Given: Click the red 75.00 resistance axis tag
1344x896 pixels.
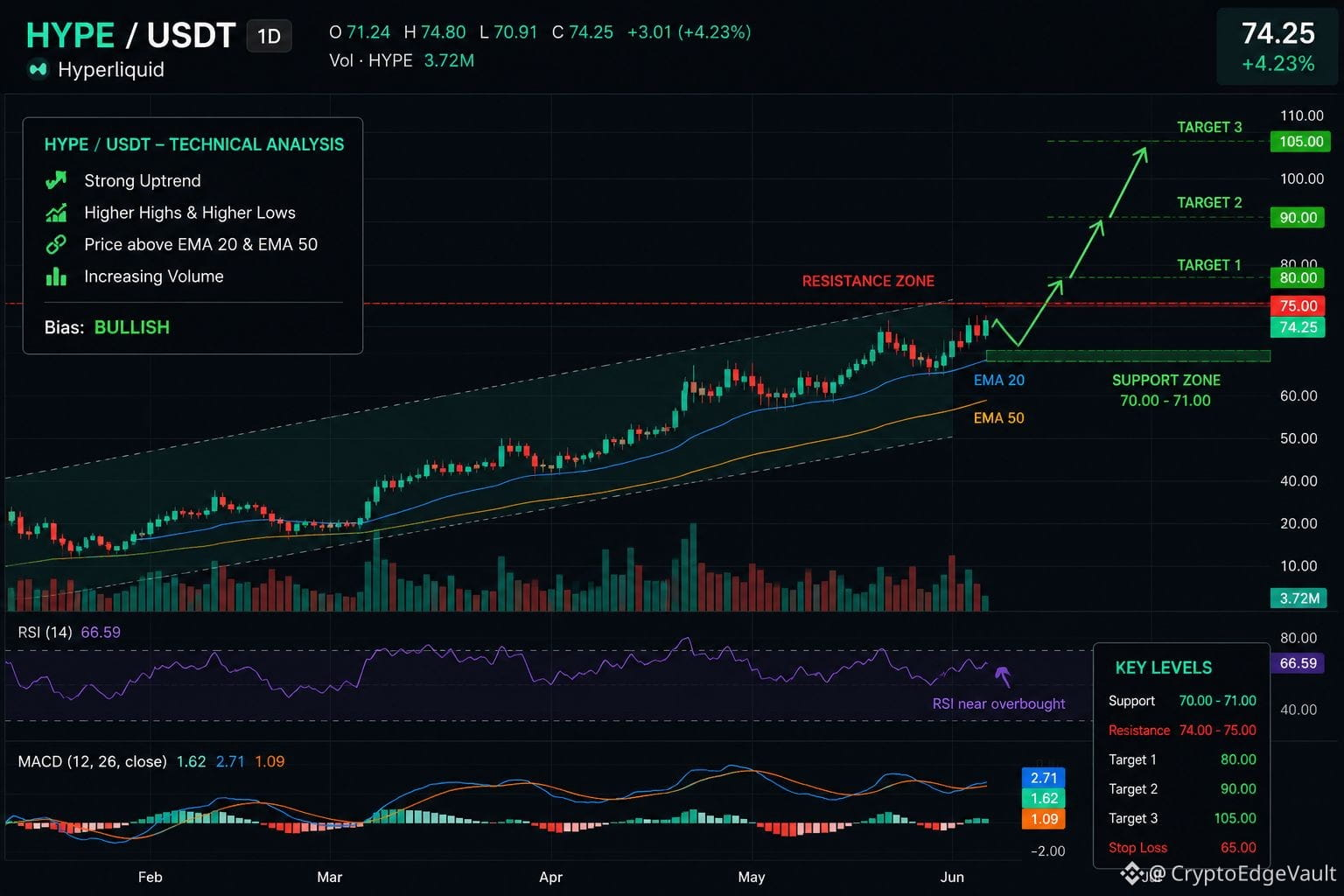Looking at the screenshot, I should tap(1298, 305).
